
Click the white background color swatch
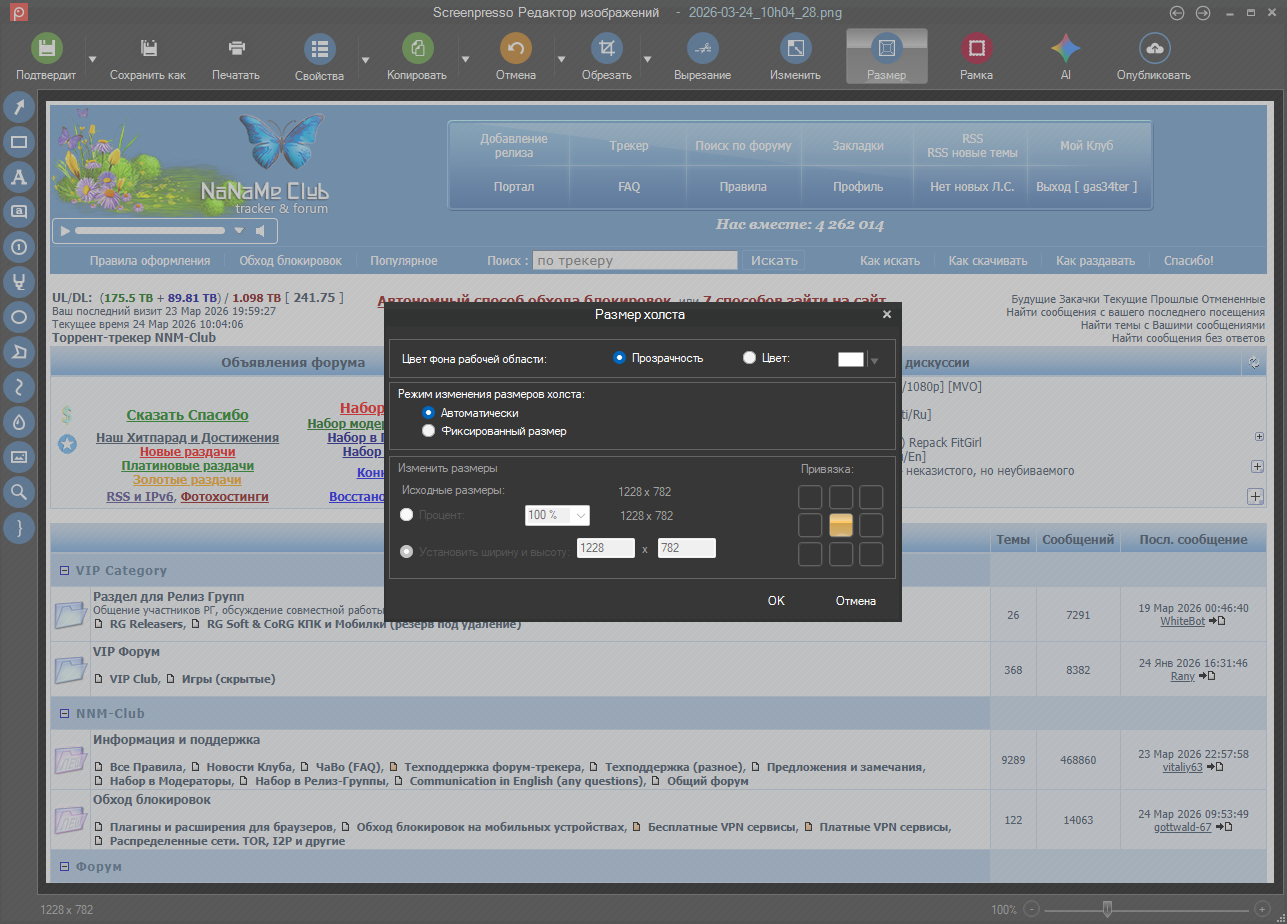click(x=850, y=360)
